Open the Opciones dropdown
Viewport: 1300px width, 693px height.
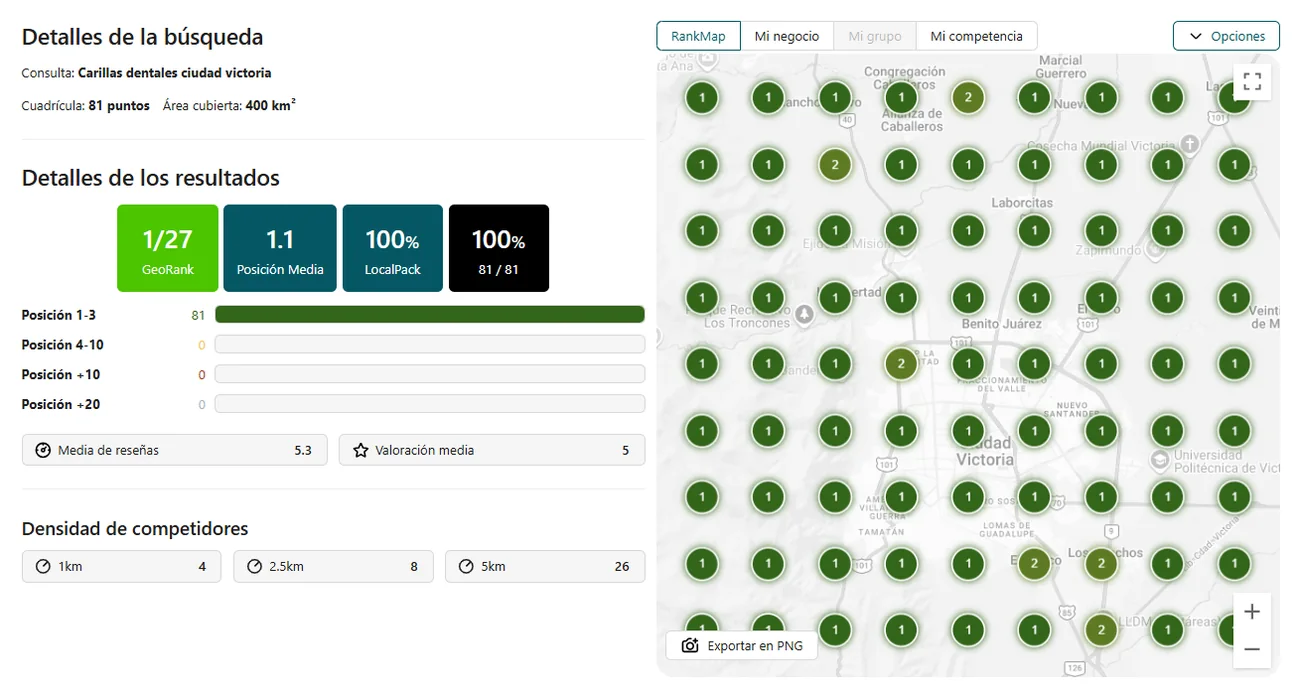[1226, 36]
